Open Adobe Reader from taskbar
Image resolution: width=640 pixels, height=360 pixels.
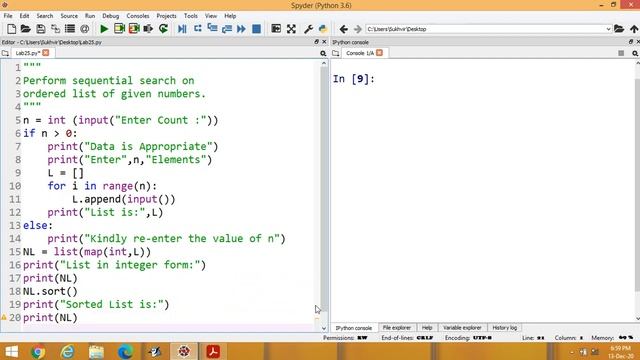click(x=213, y=351)
